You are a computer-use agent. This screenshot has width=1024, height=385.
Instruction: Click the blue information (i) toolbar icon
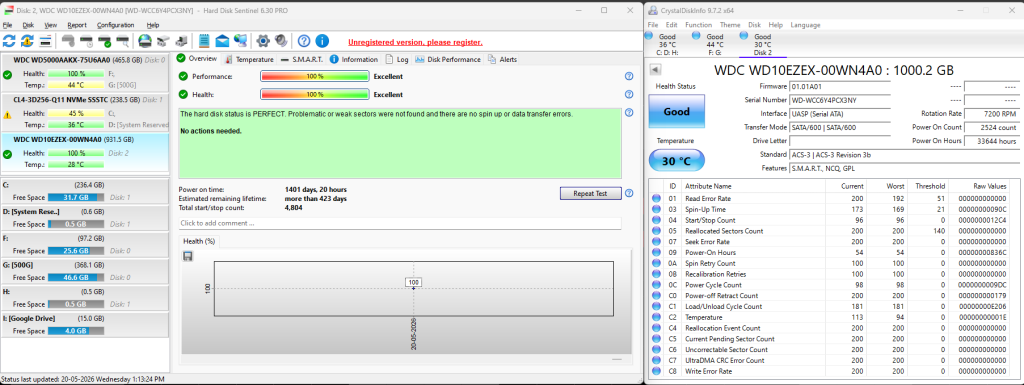(x=322, y=41)
